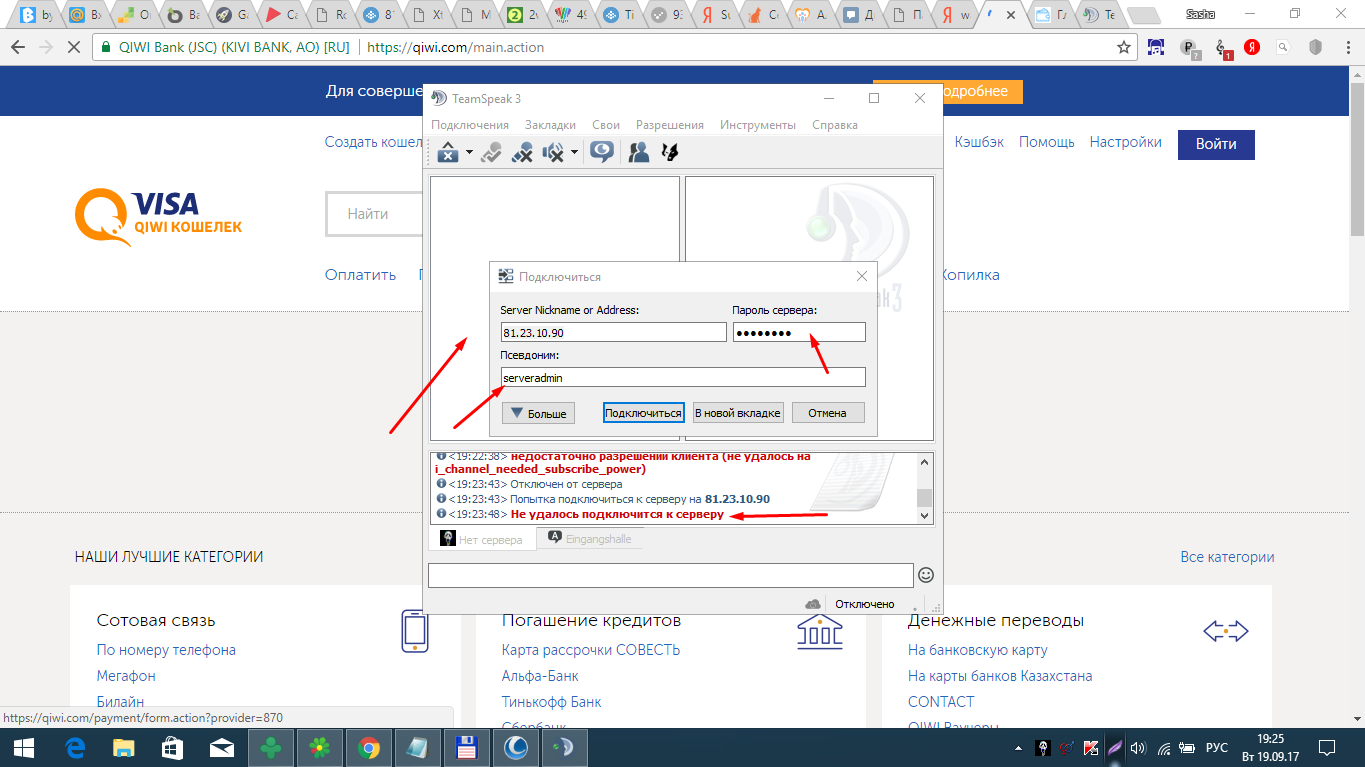
Task: Click the Подключиться button in the dialog
Action: (x=643, y=413)
